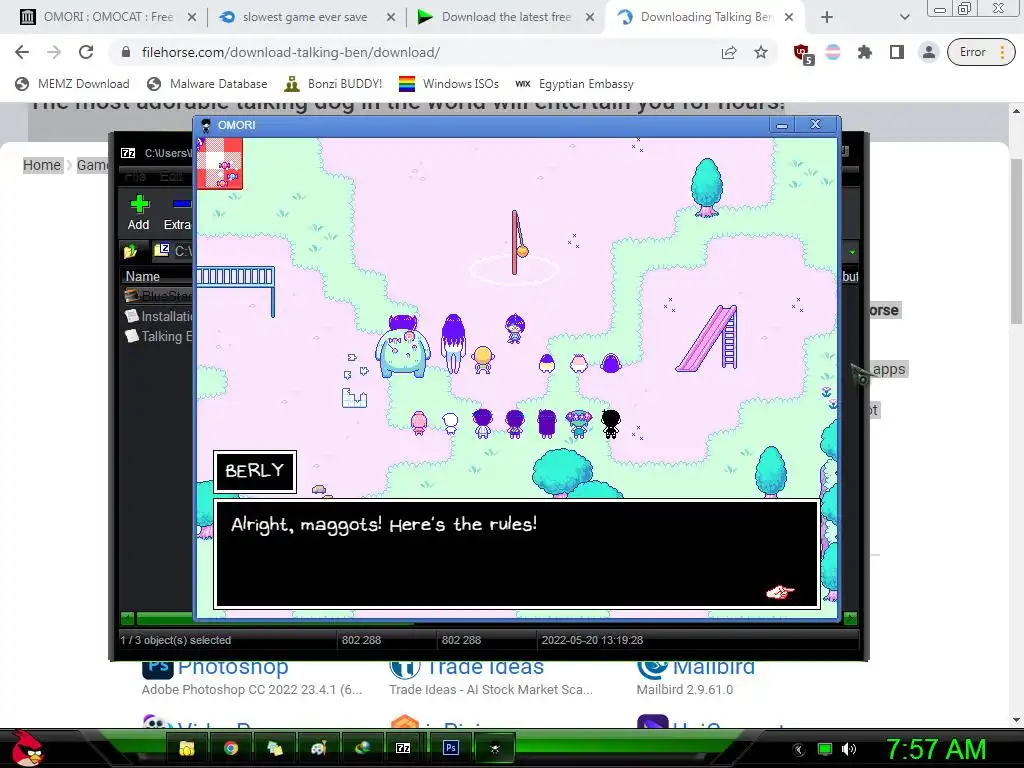Click the address bar URL
Image resolution: width=1024 pixels, height=768 pixels.
click(291, 52)
